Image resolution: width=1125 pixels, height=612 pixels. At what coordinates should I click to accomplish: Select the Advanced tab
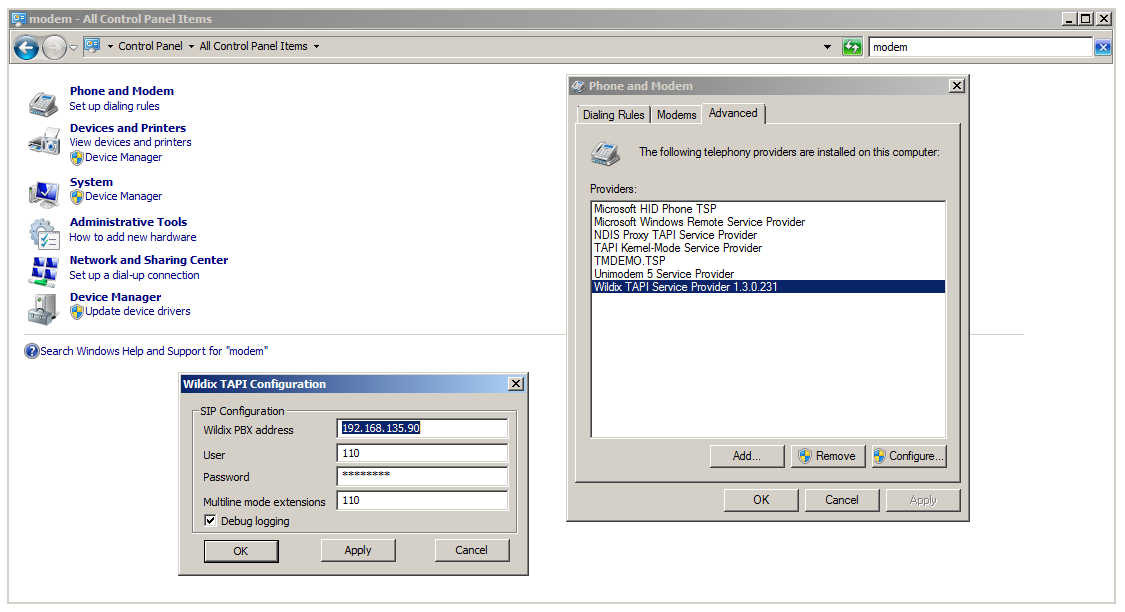[733, 113]
